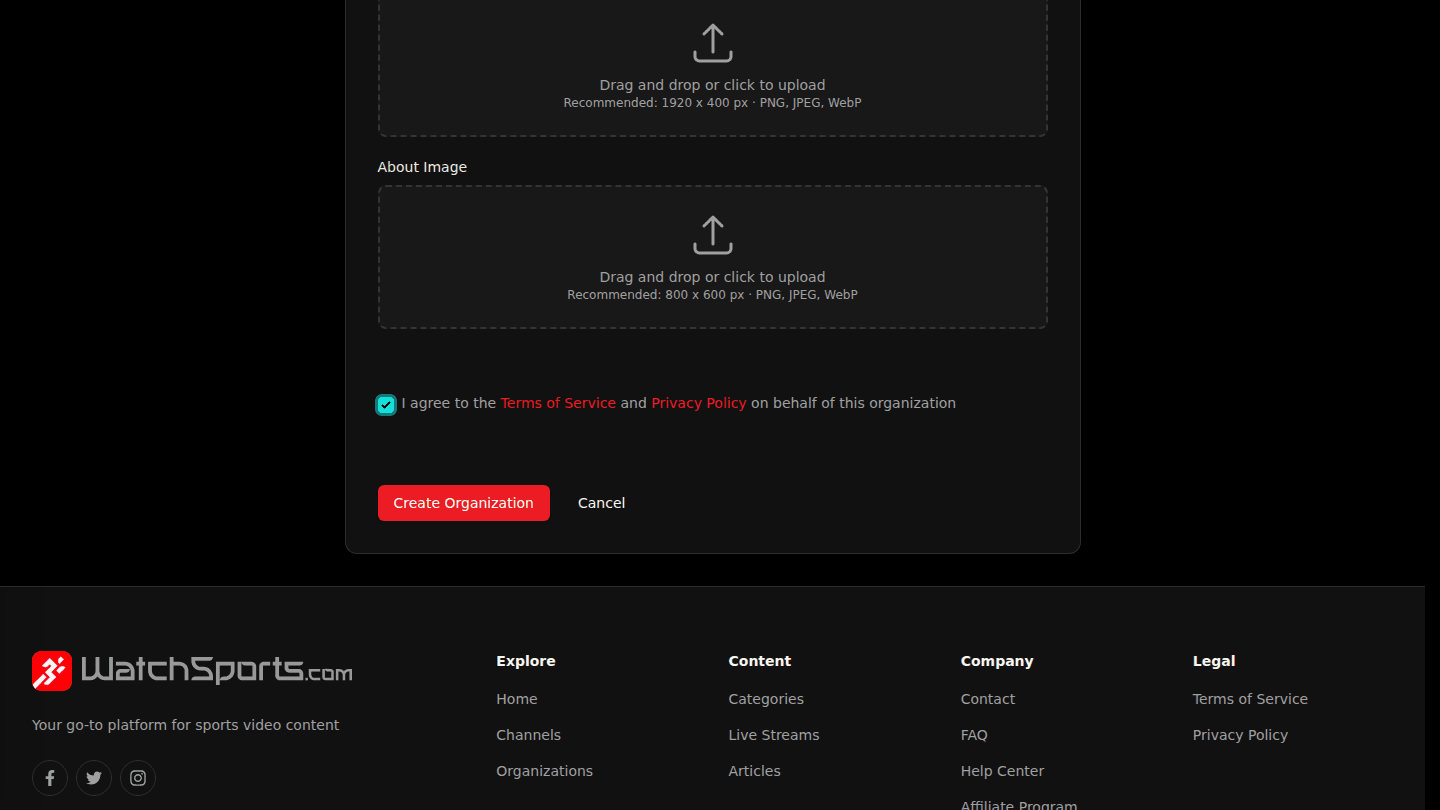Open Privacy Policy under Legal
Screen dimensions: 1440x810
coord(1240,735)
